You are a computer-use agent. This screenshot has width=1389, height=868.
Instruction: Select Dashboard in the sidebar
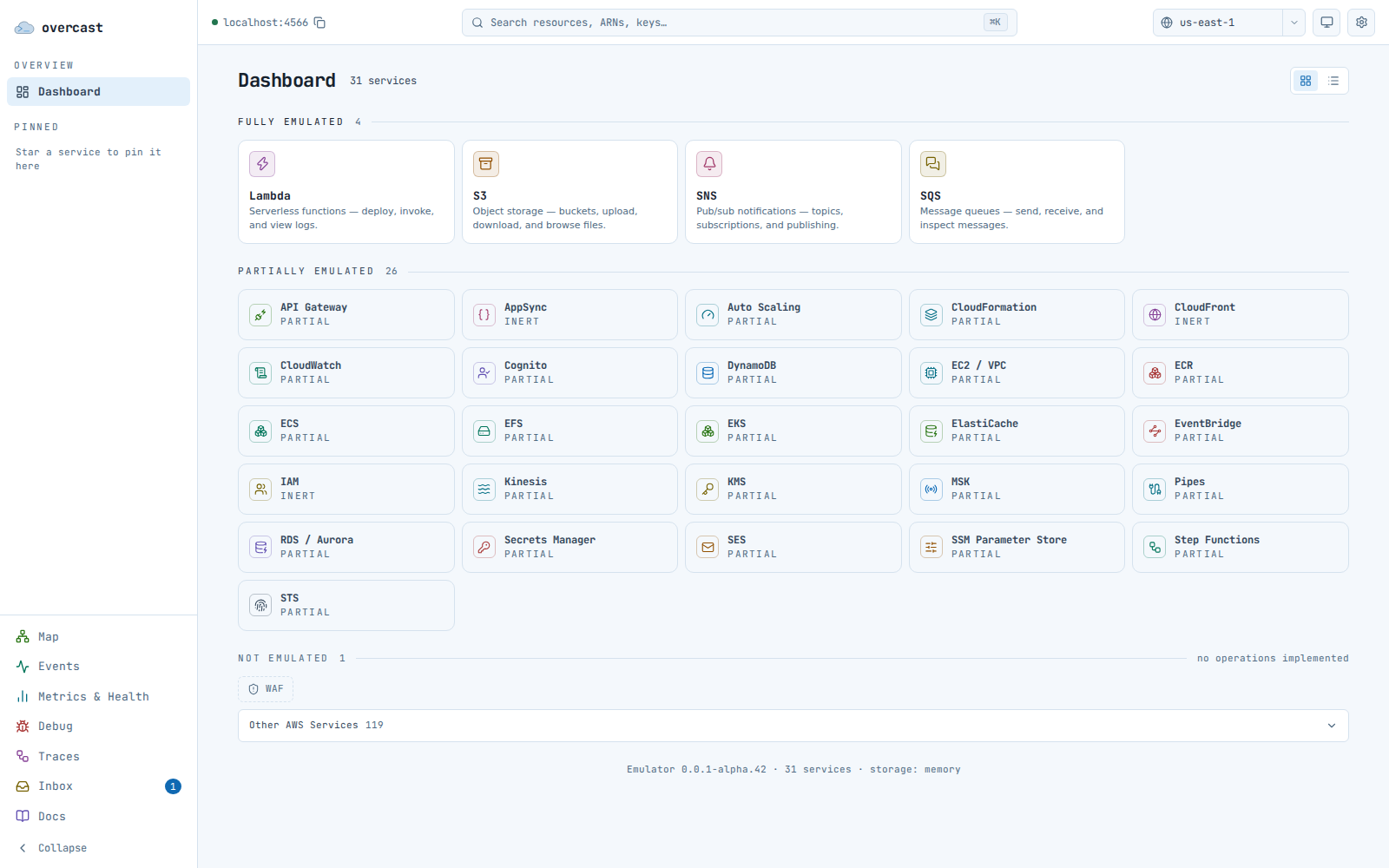[x=98, y=92]
